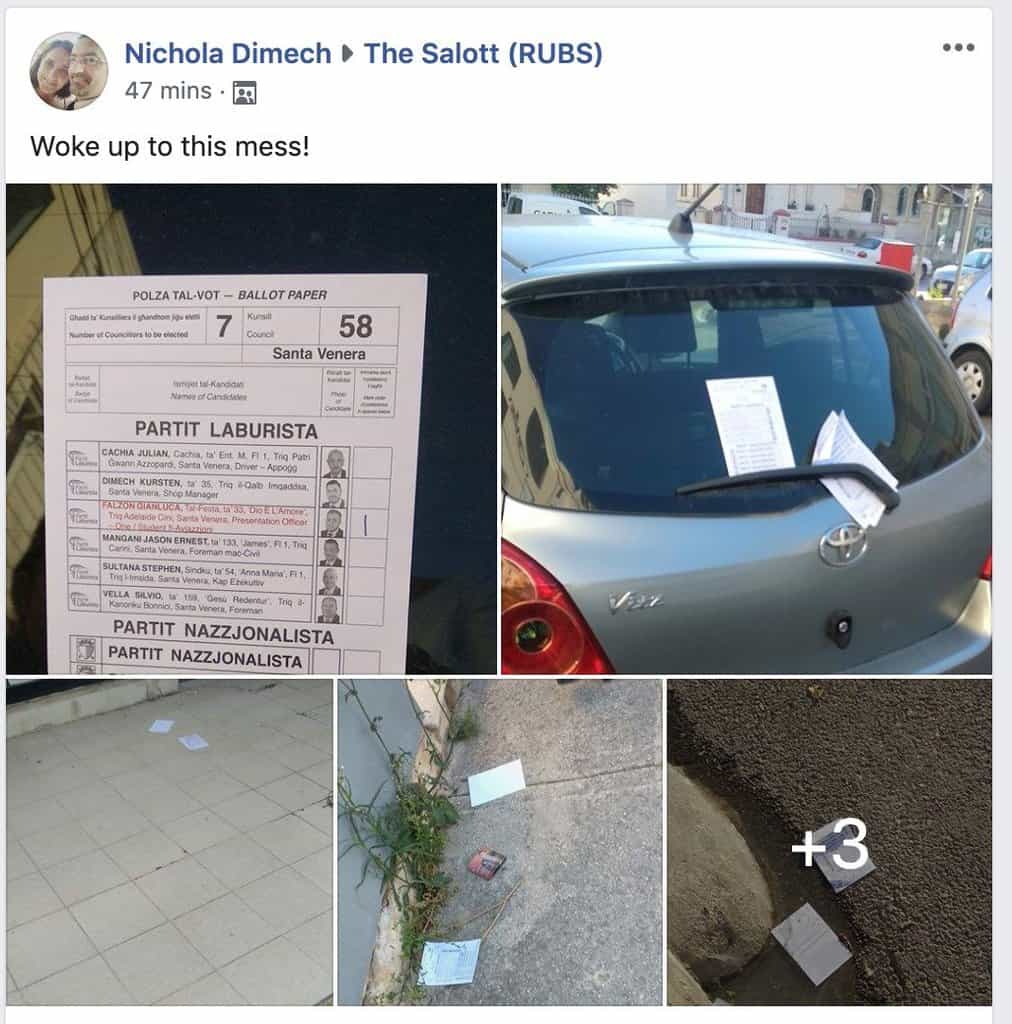Click the PARTIT NAZZJONALISTA heading in photo
Image resolution: width=1012 pixels, height=1024 pixels.
223,631
